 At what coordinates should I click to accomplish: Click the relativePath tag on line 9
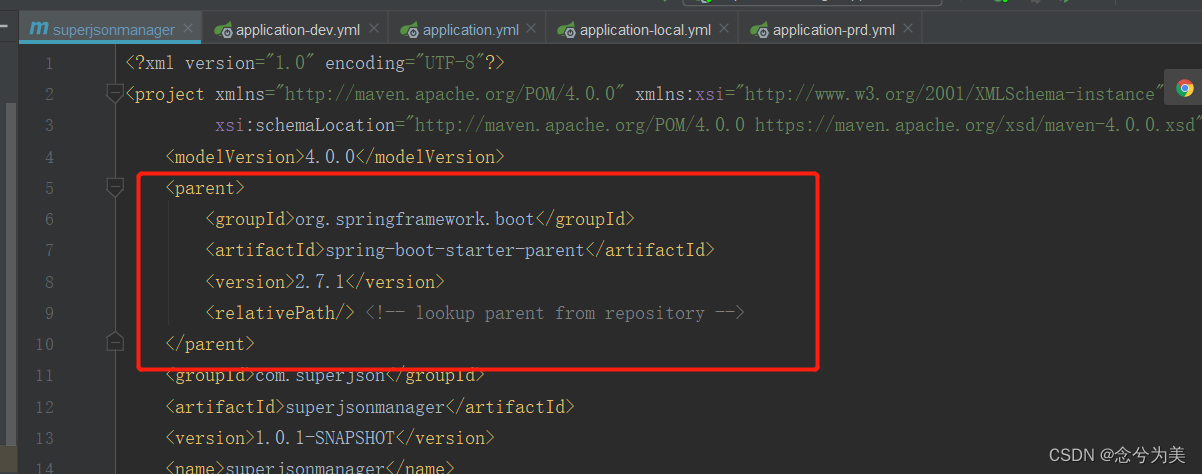click(280, 312)
